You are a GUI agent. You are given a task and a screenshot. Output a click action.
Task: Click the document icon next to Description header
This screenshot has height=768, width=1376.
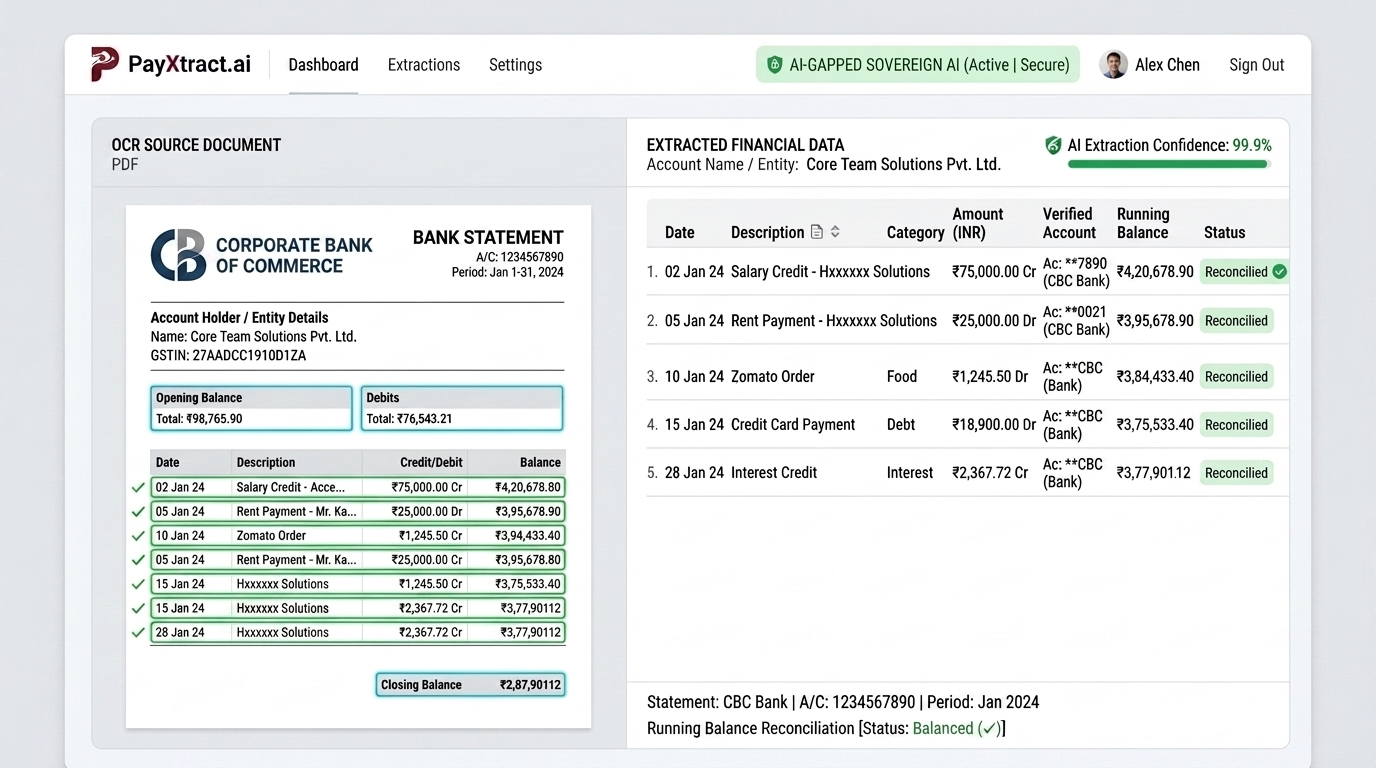817,232
